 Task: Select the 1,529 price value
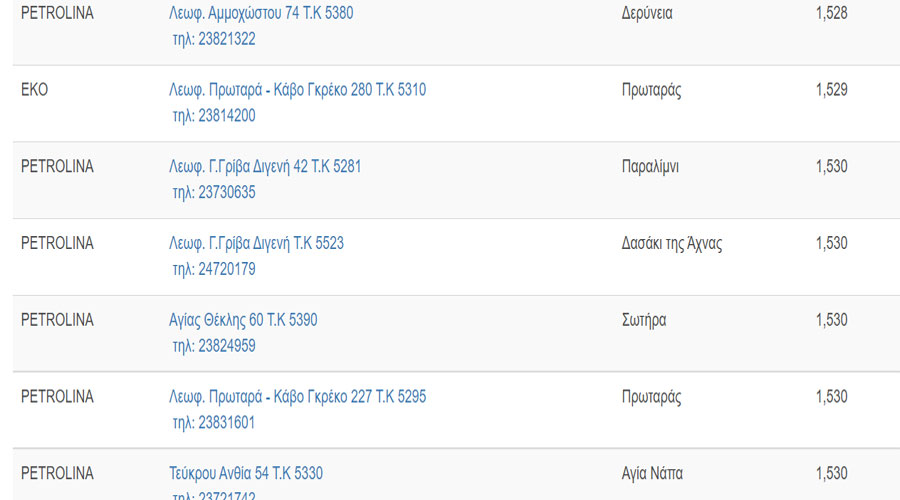coord(831,90)
